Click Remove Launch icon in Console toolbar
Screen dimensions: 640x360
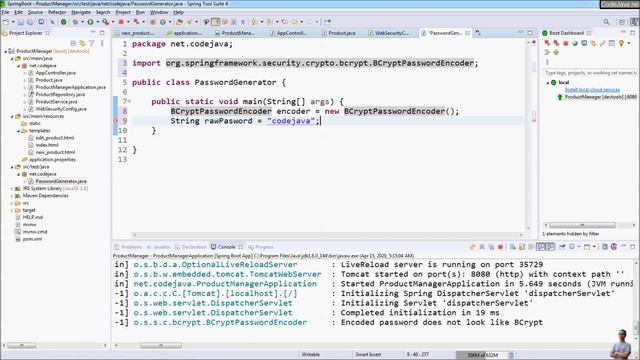[x=482, y=247]
